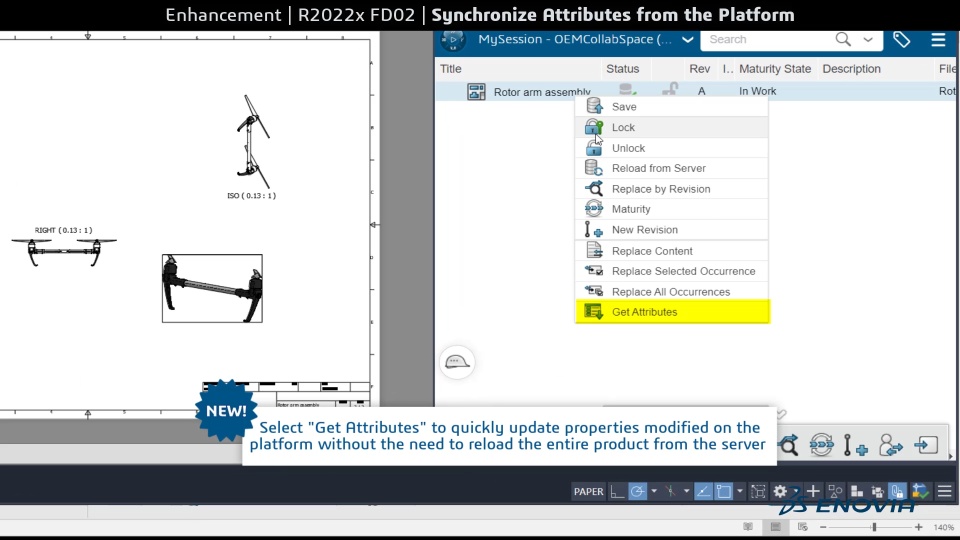
Task: Switch to read mode view icon
Action: (x=748, y=527)
